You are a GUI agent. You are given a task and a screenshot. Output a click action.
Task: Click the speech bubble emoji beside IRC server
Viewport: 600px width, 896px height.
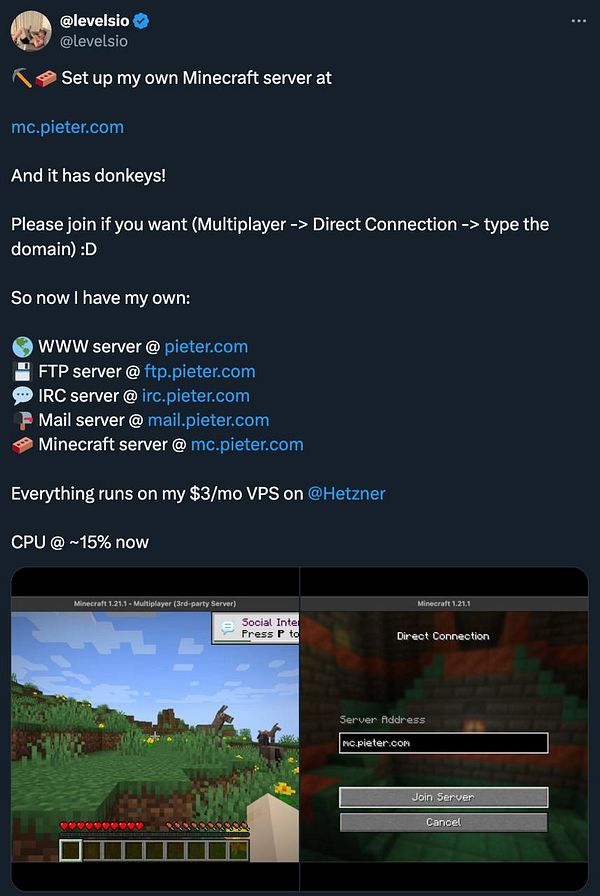click(x=22, y=396)
